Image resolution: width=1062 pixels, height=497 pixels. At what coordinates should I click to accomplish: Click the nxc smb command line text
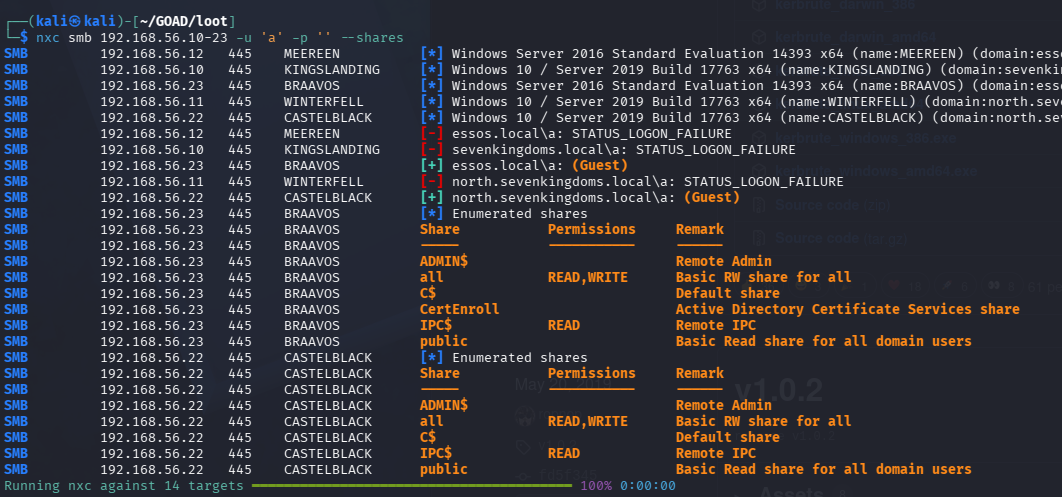click(x=219, y=37)
